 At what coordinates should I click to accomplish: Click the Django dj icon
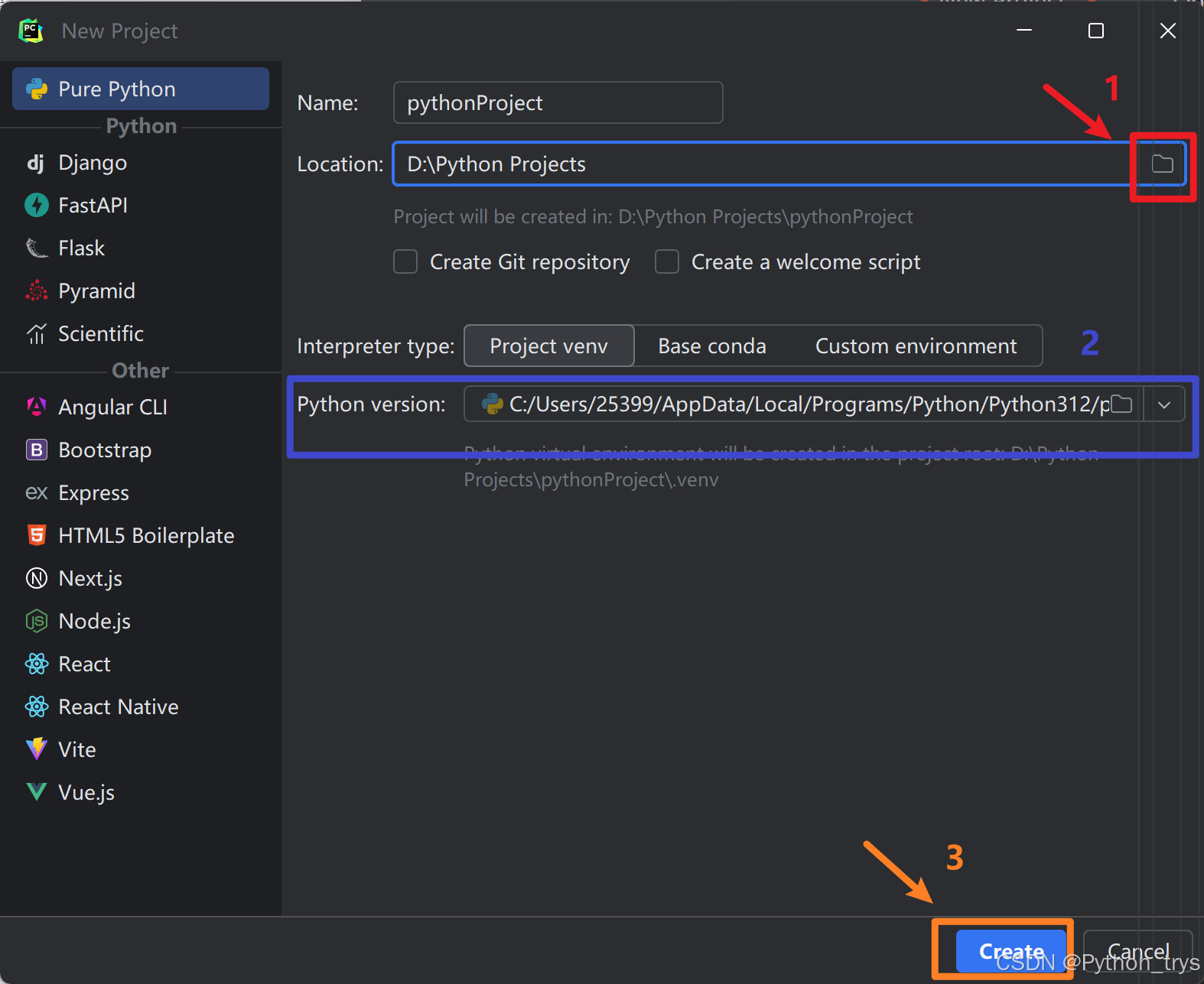click(x=35, y=163)
